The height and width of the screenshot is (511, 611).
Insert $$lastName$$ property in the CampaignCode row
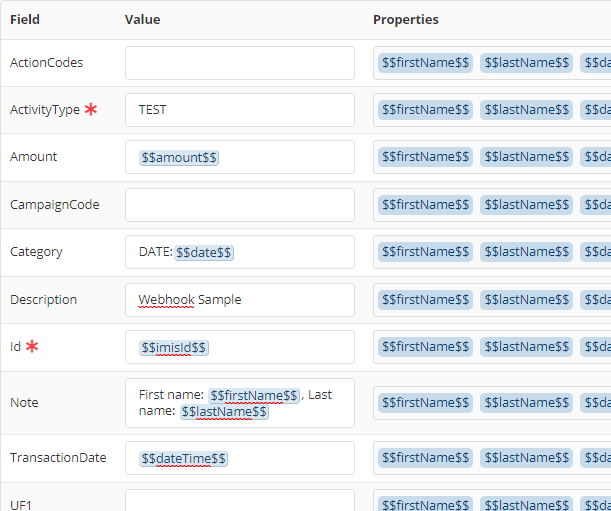coord(527,205)
